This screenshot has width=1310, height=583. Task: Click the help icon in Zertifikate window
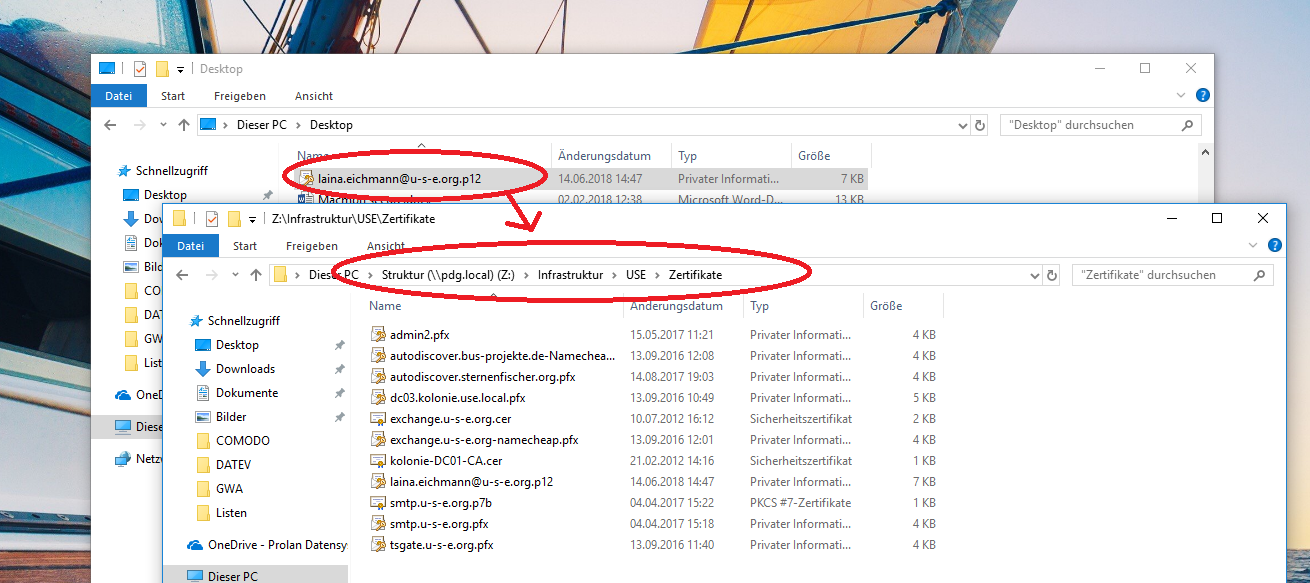[1275, 245]
